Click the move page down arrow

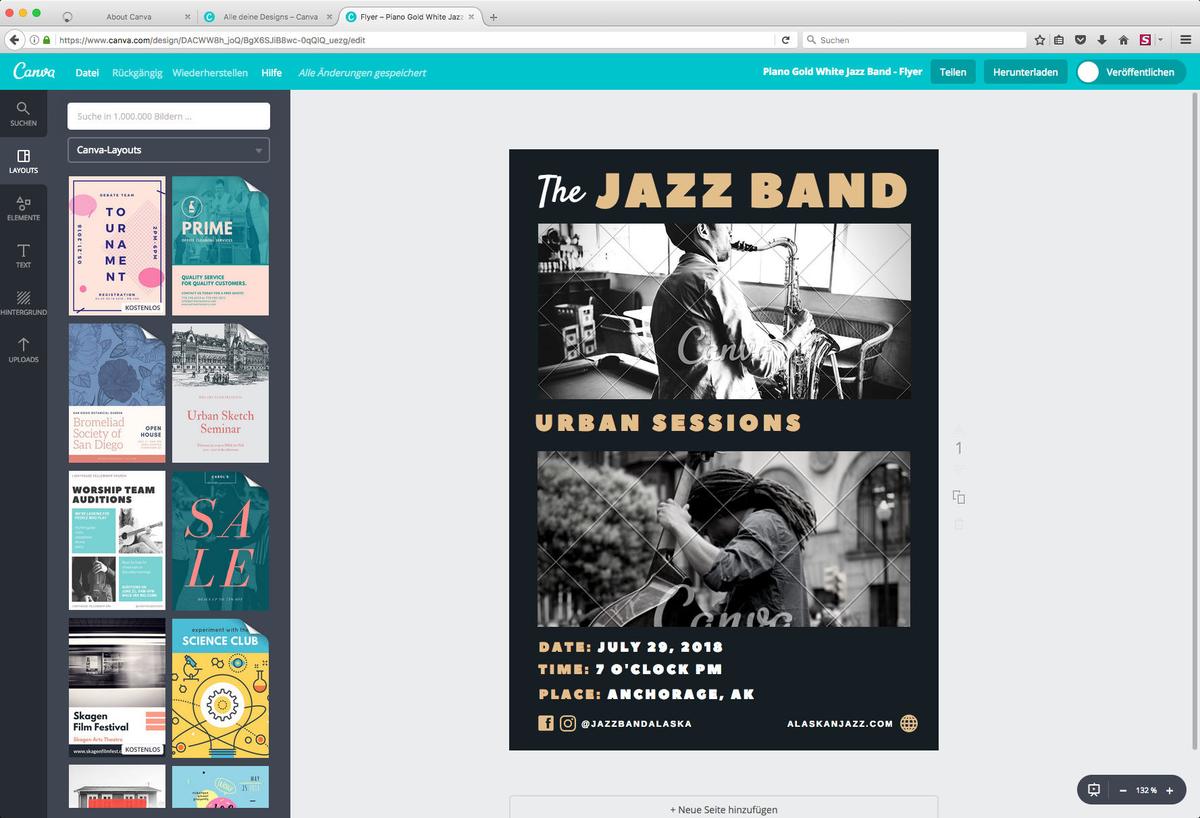(x=959, y=469)
